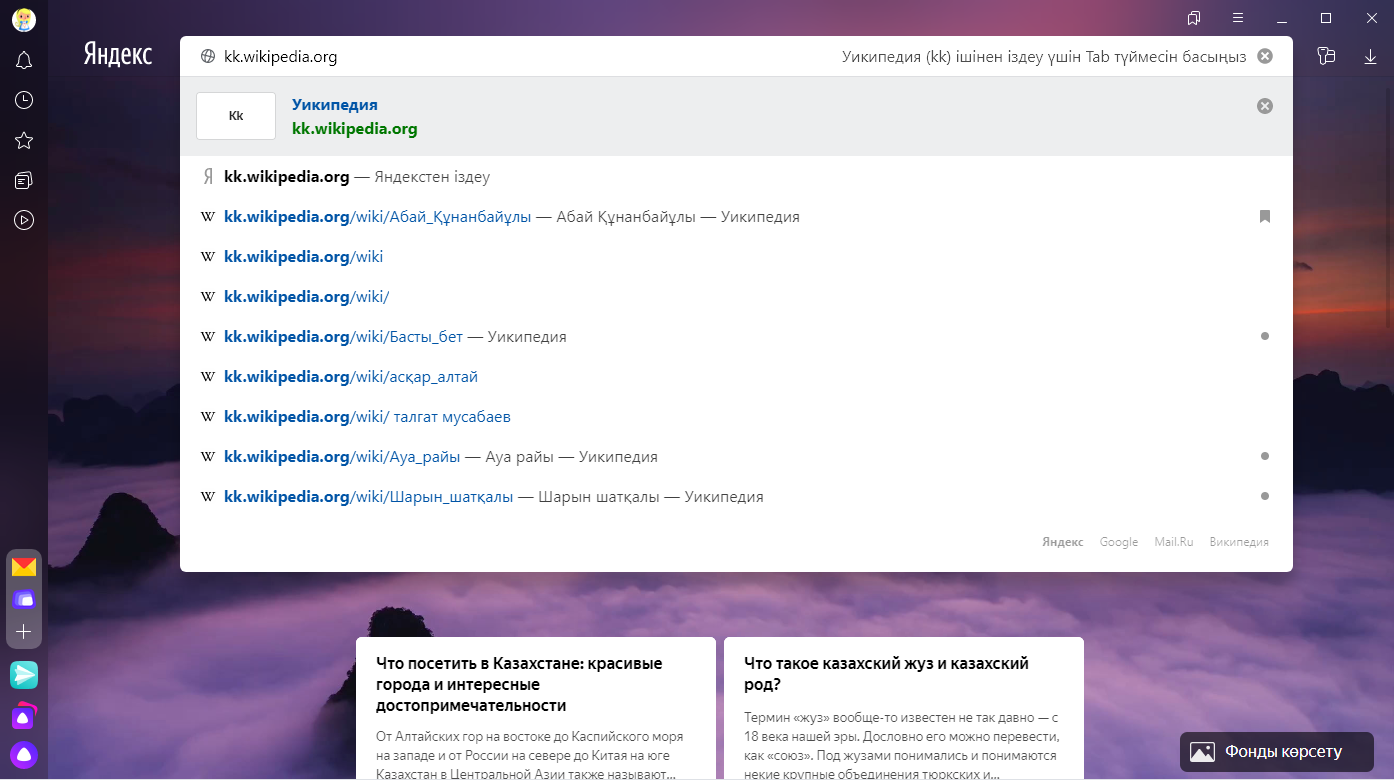Switch search engine to Википедия
Image resolution: width=1394 pixels, height=780 pixels.
pos(1239,542)
